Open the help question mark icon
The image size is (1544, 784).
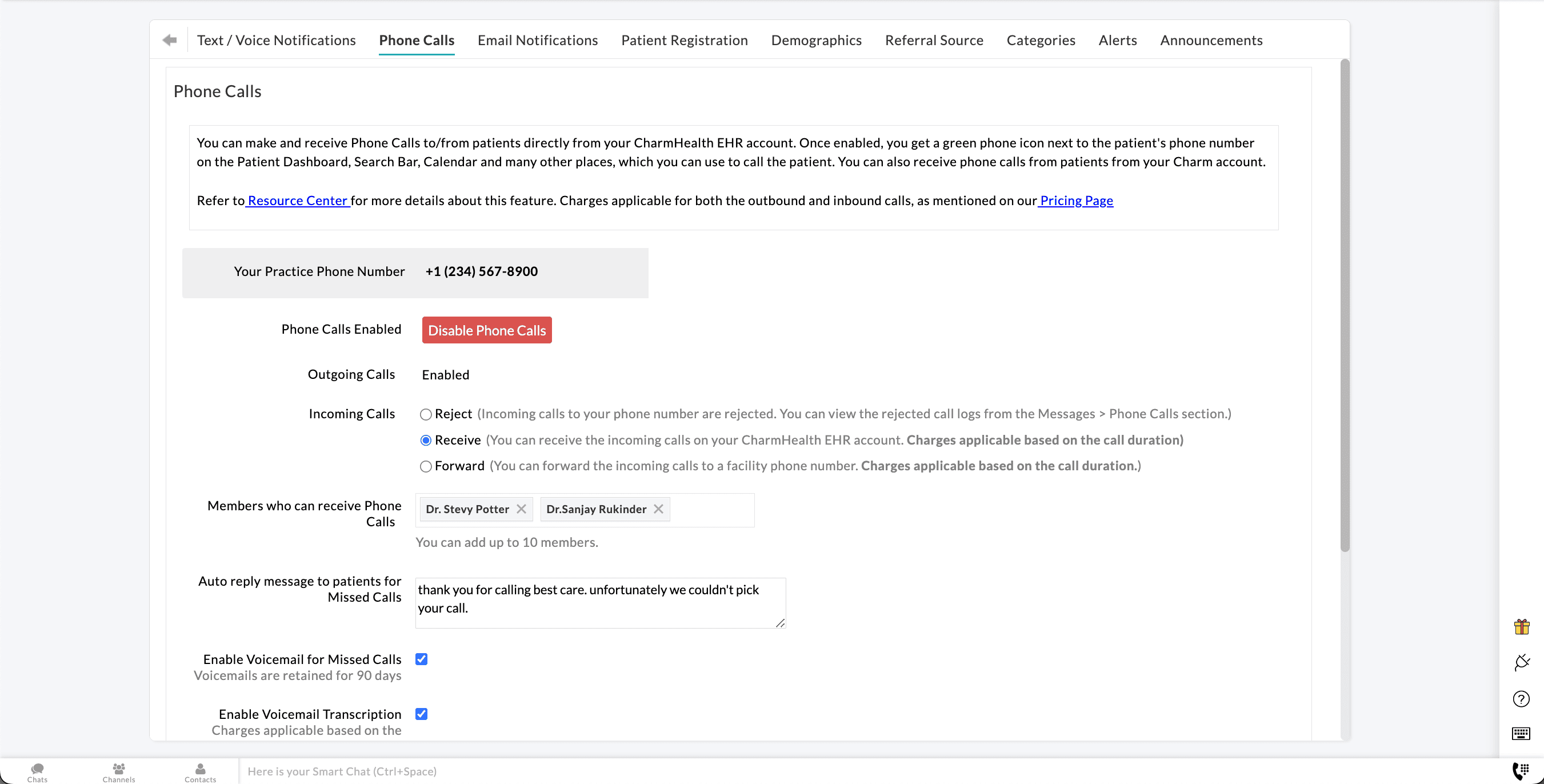[1521, 699]
